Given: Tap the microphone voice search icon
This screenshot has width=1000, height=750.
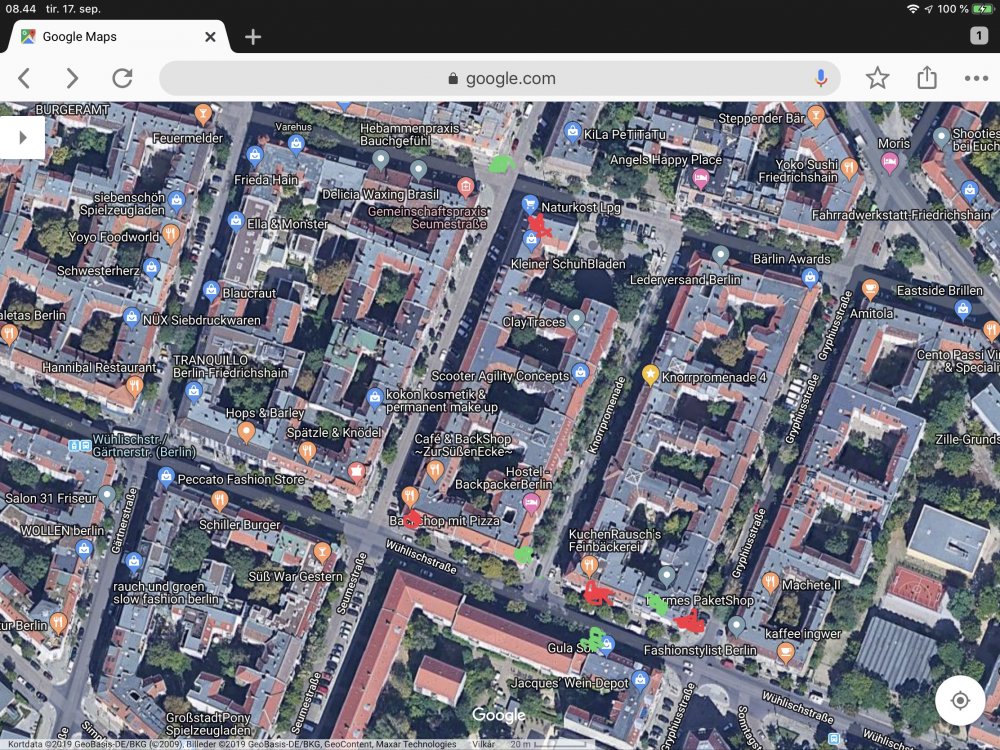Looking at the screenshot, I should (x=821, y=78).
